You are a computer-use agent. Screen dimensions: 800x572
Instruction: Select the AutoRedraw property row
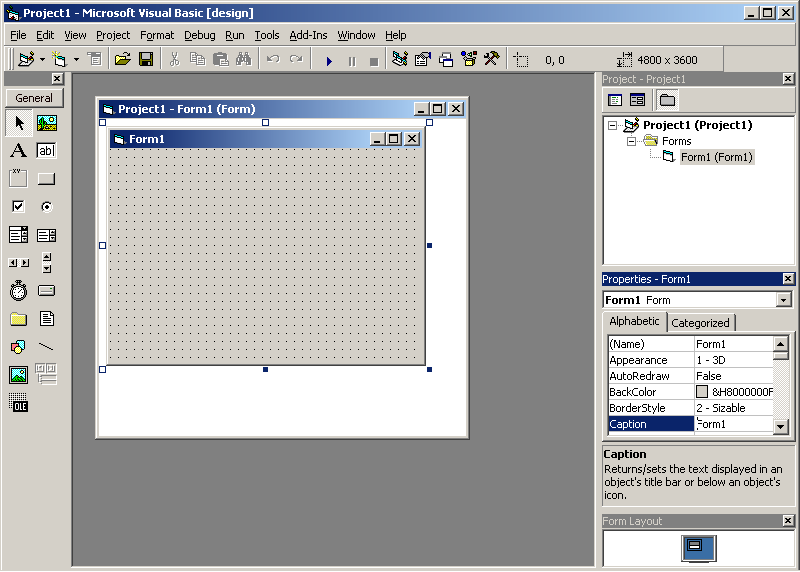pos(690,376)
